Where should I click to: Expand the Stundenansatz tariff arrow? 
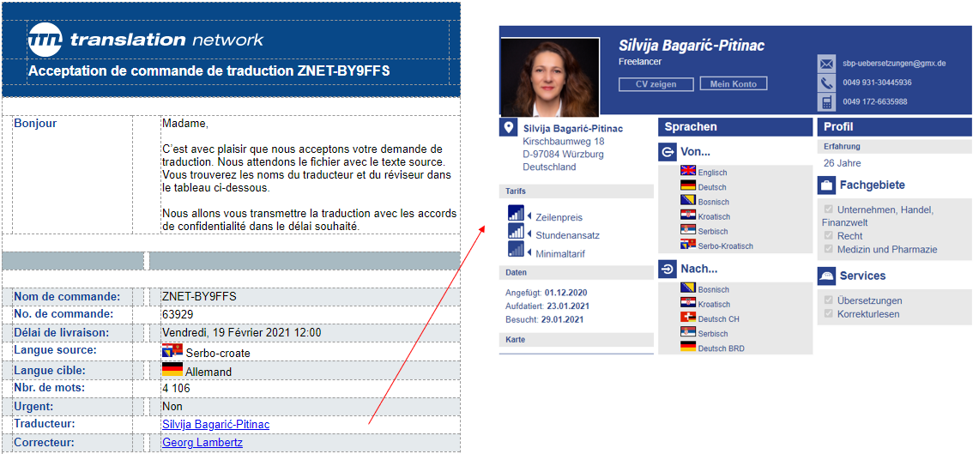tap(529, 234)
